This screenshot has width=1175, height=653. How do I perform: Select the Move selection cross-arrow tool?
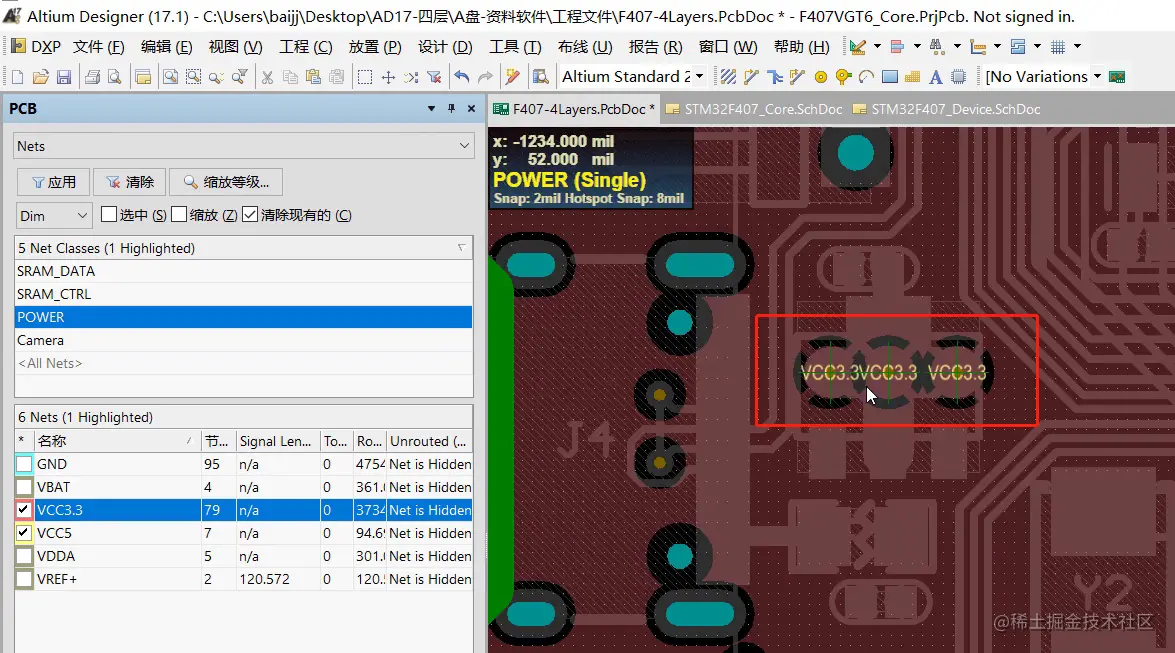(x=388, y=76)
